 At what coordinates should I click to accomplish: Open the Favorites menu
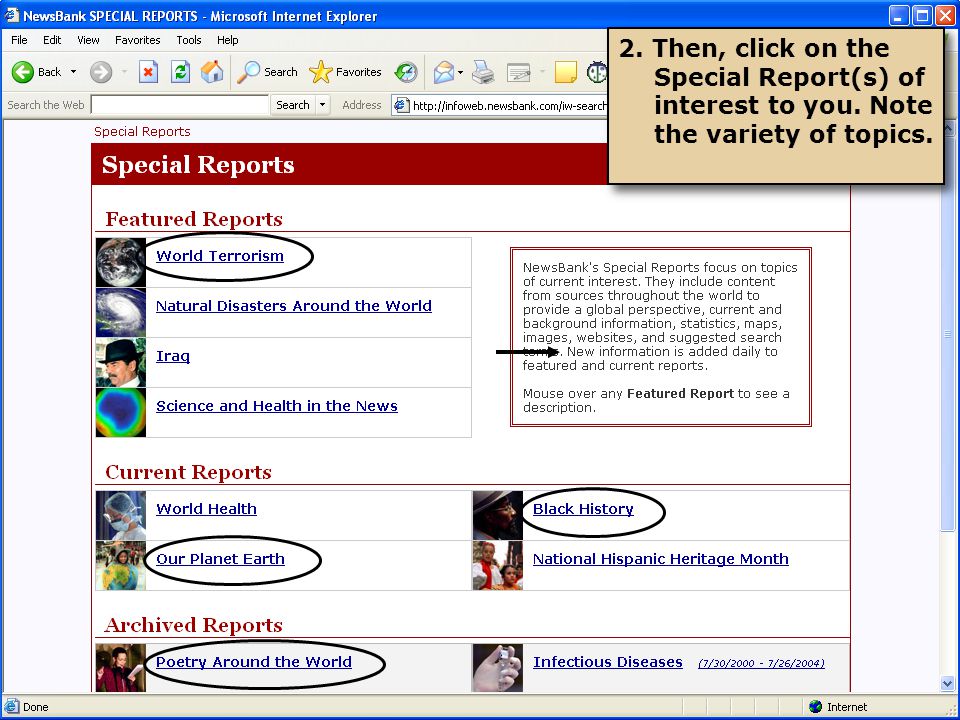coord(138,40)
